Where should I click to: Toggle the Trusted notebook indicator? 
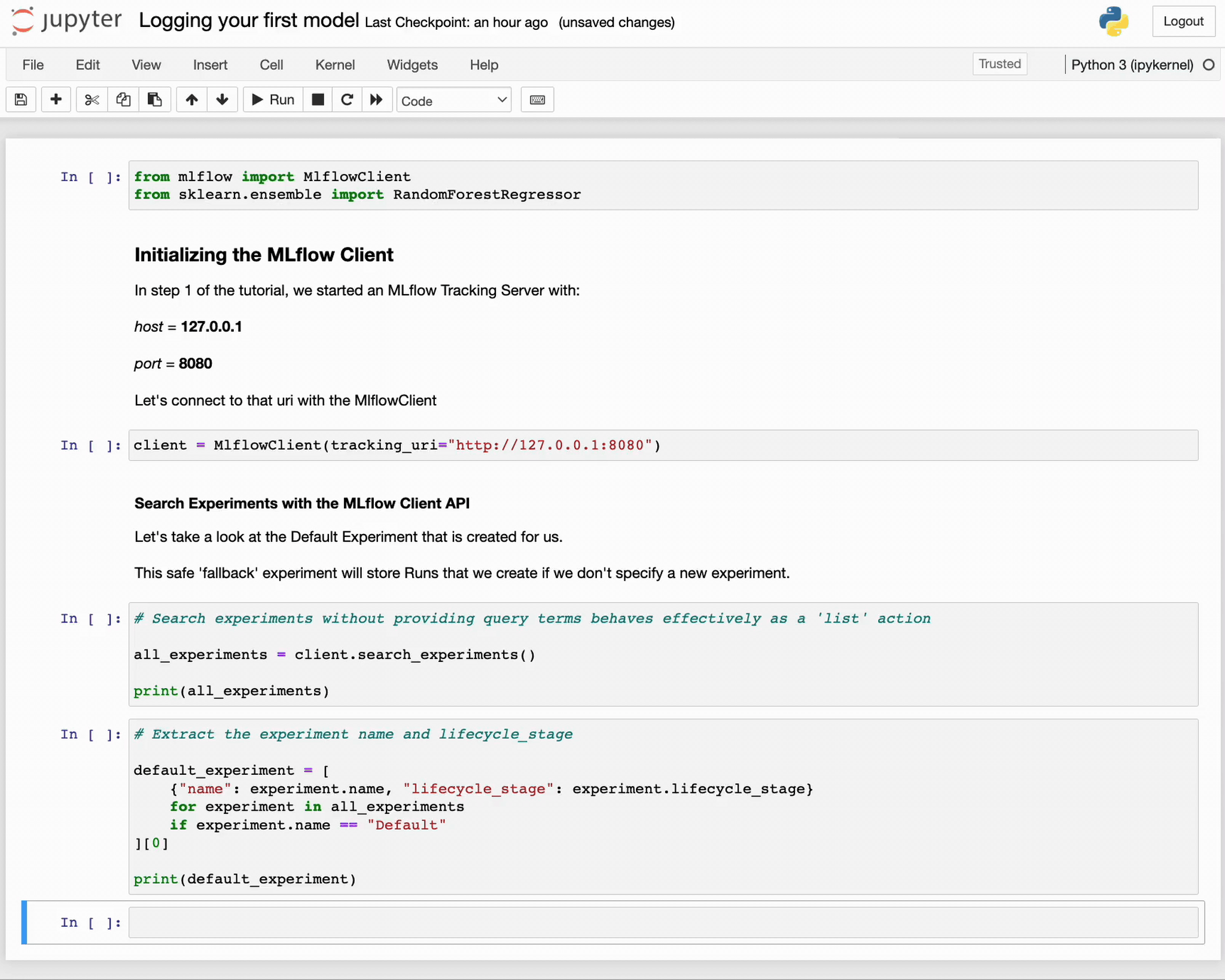click(999, 64)
